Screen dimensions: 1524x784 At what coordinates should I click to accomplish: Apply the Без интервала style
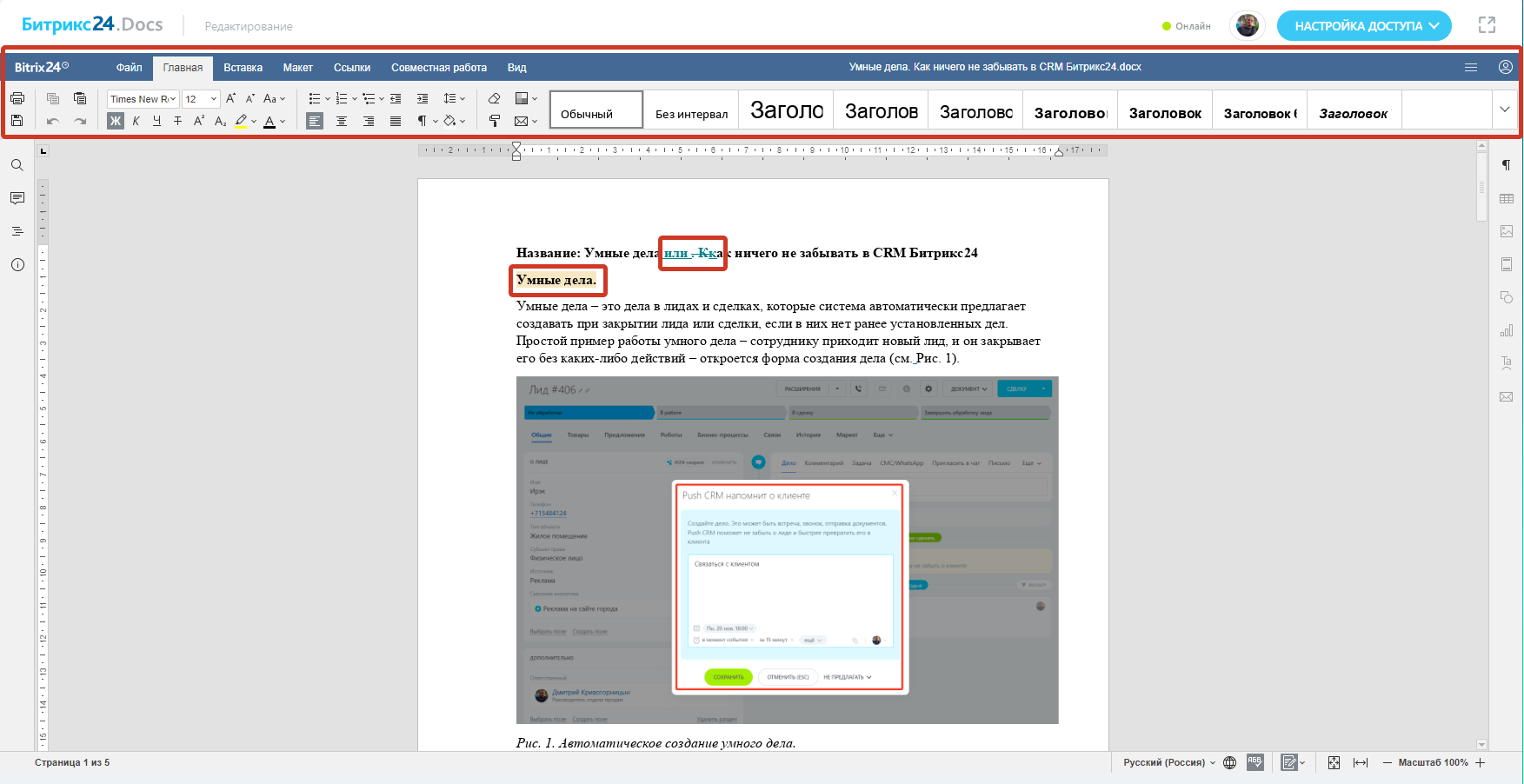click(692, 110)
